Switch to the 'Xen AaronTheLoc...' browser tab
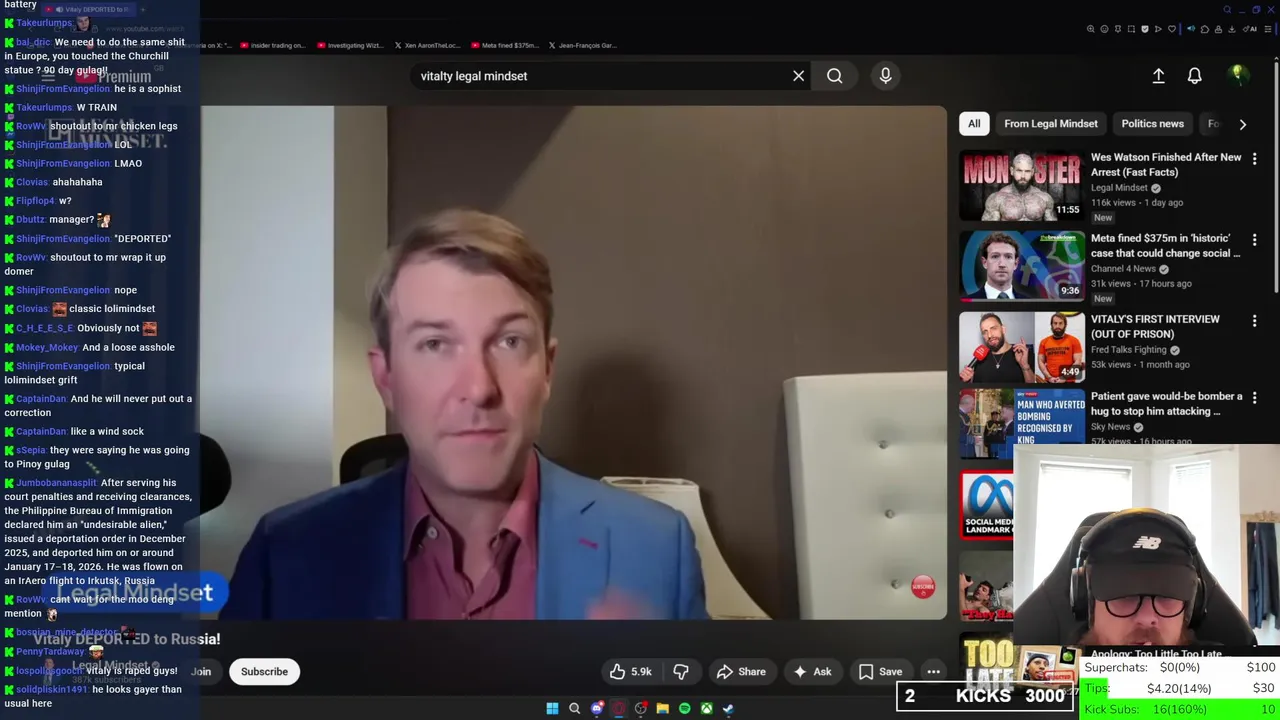Viewport: 1280px width, 720px height. (427, 45)
